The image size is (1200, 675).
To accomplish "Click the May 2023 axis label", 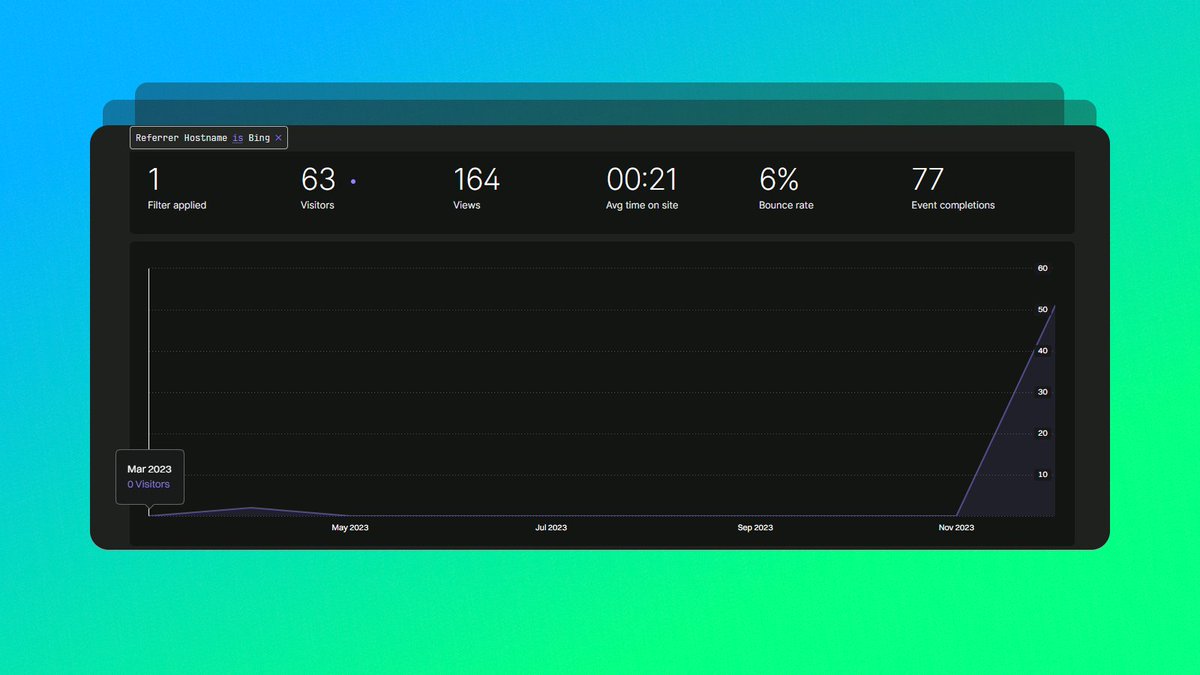I will 350,528.
